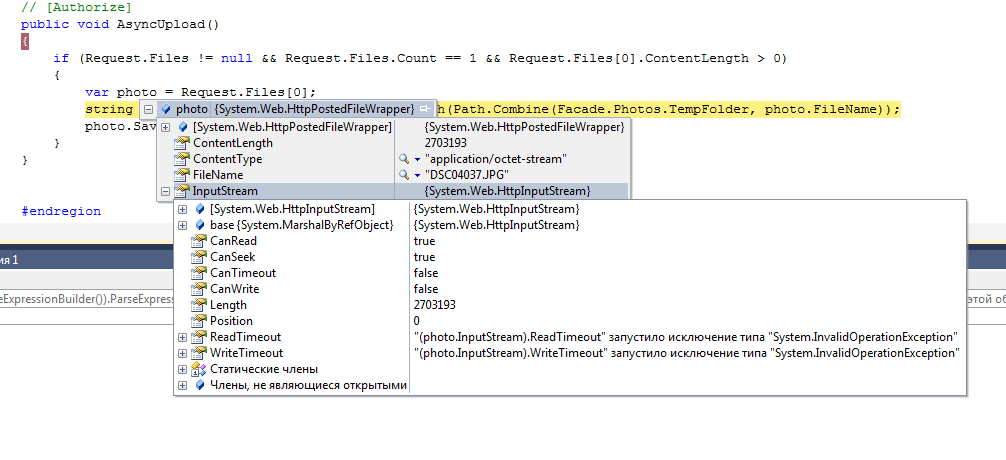Click the WriteTimeout InvalidOperationException message

click(x=687, y=353)
